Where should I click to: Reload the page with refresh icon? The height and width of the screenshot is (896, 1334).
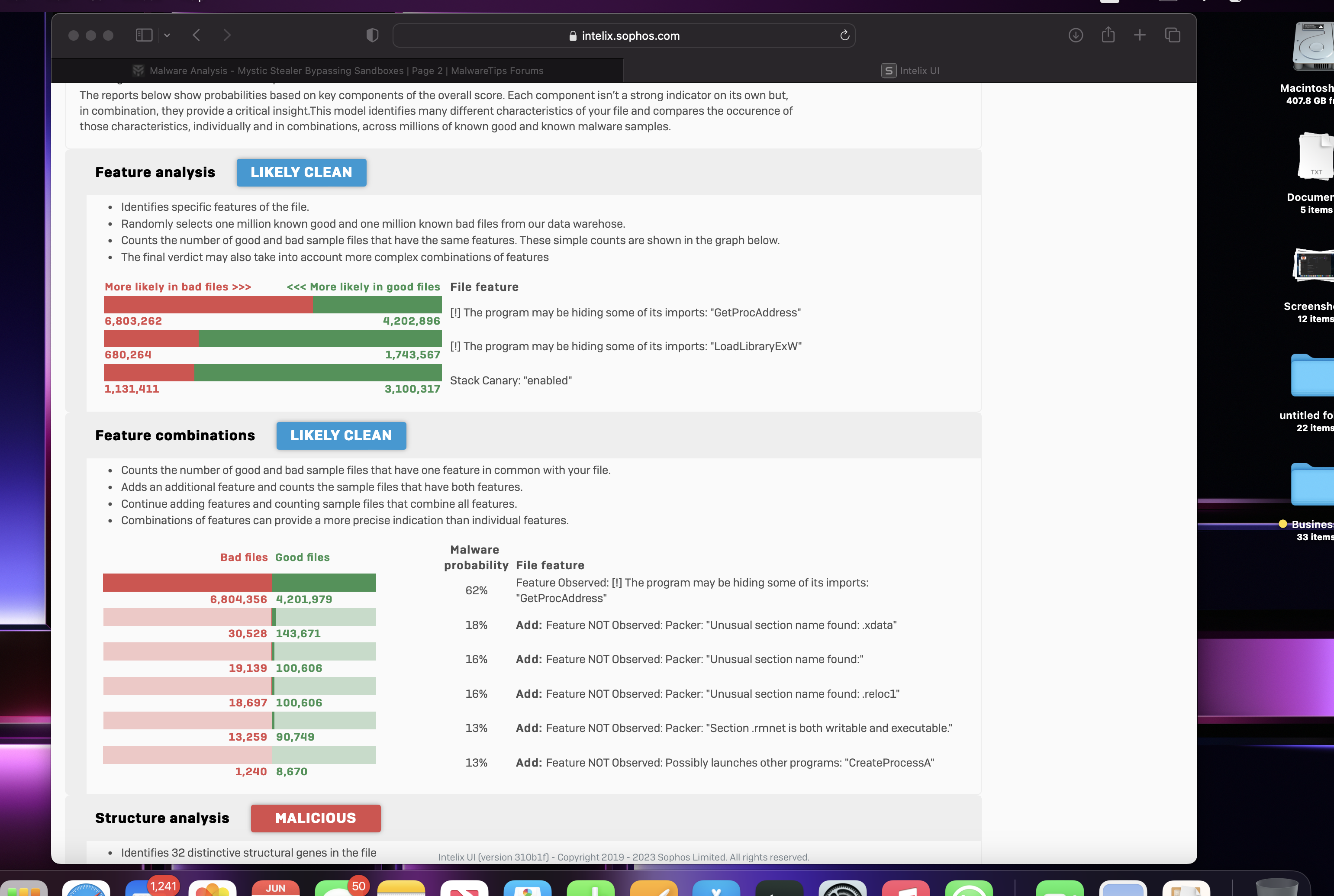pos(844,35)
